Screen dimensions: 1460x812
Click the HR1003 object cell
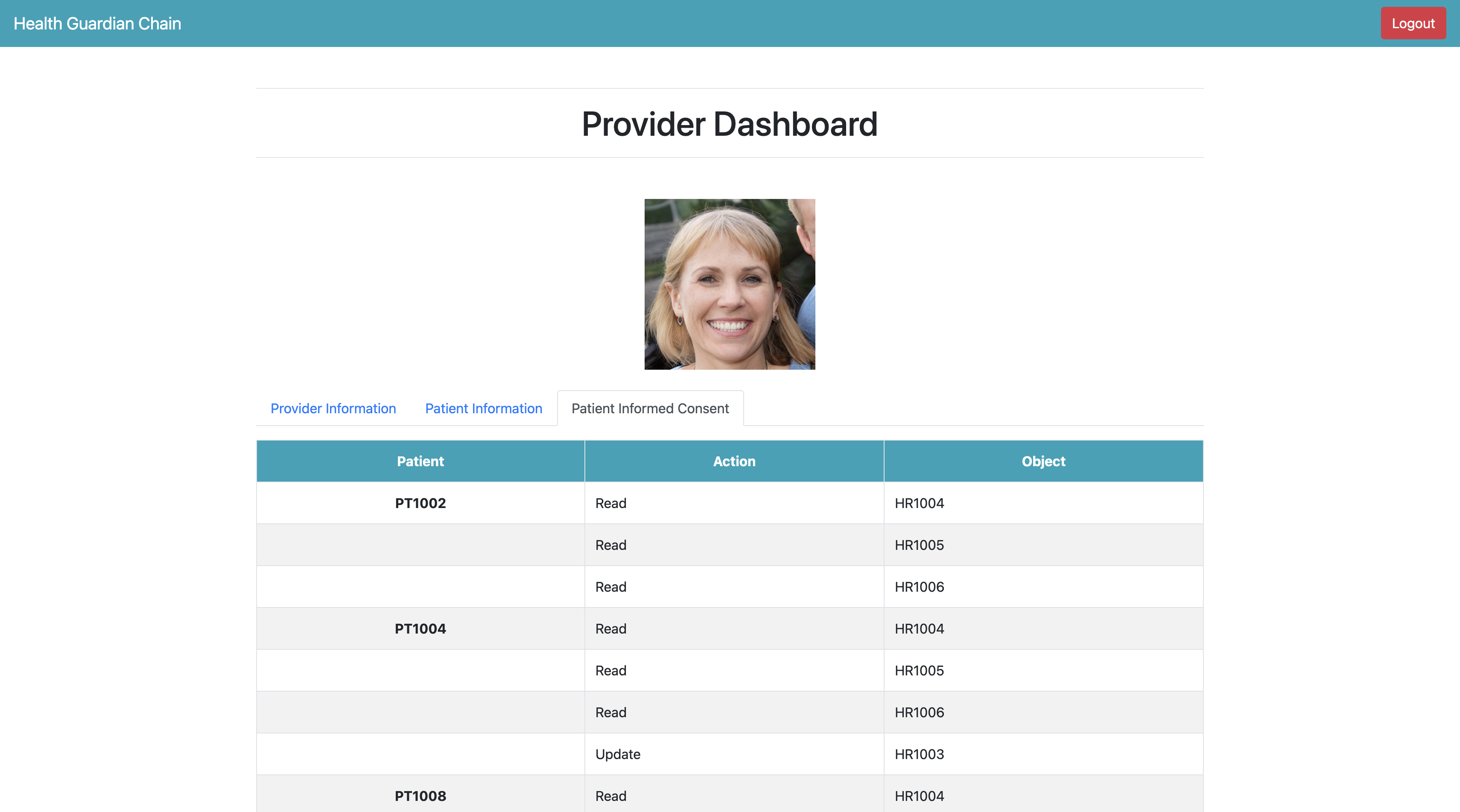click(919, 754)
